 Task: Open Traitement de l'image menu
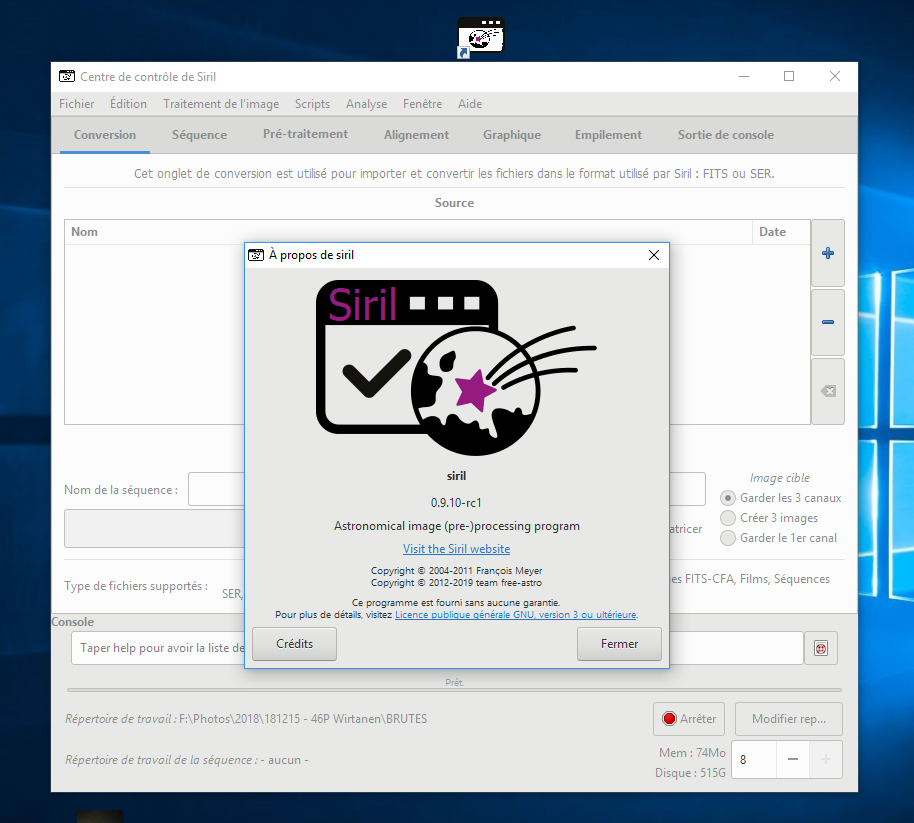point(221,104)
